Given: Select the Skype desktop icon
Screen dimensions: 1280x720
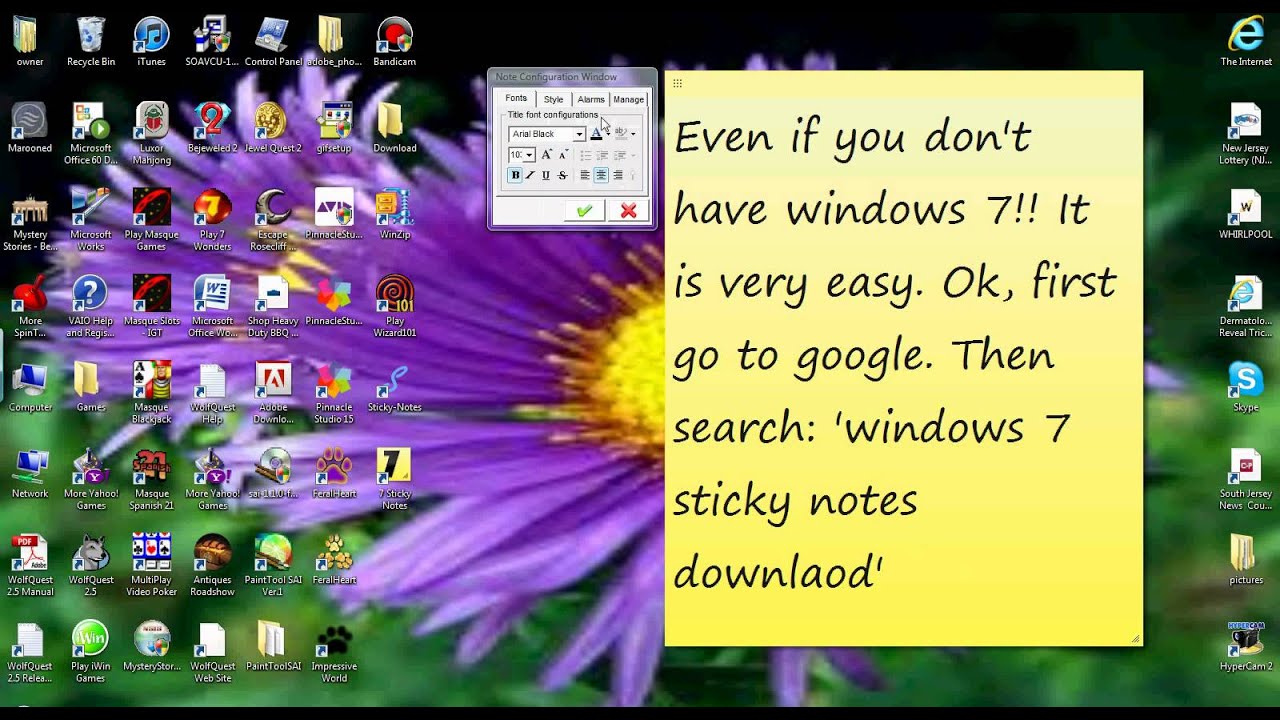Looking at the screenshot, I should pos(1246,387).
